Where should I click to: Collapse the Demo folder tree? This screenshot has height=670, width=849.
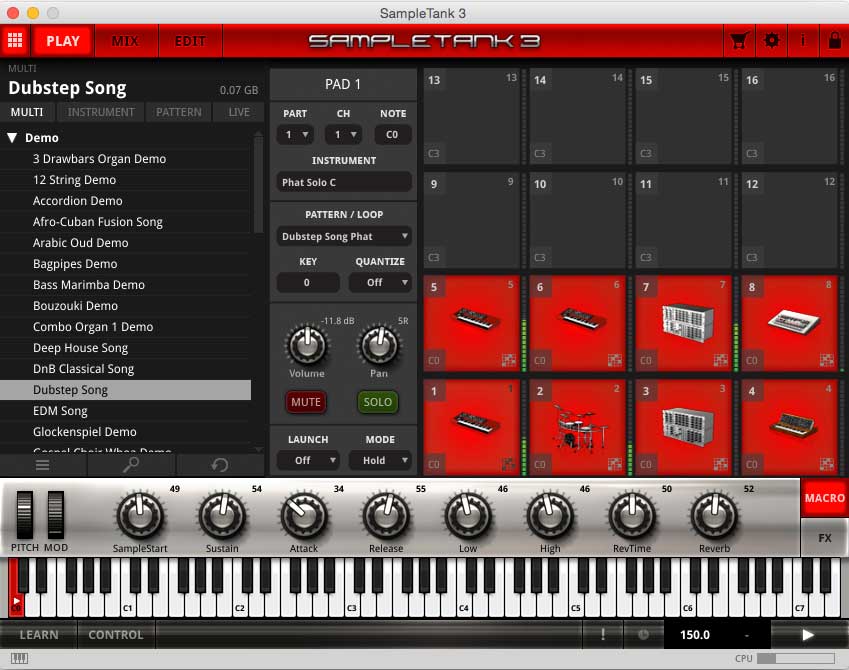13,138
